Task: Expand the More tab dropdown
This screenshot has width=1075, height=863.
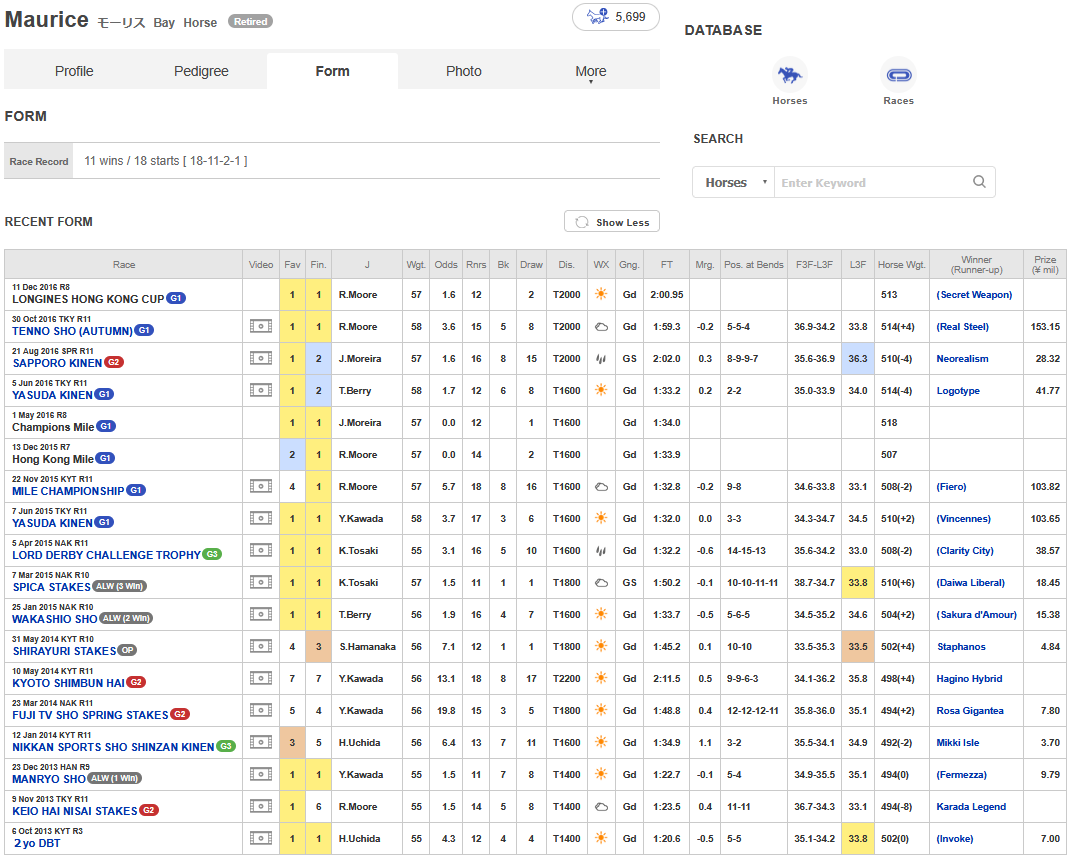Action: pyautogui.click(x=590, y=71)
